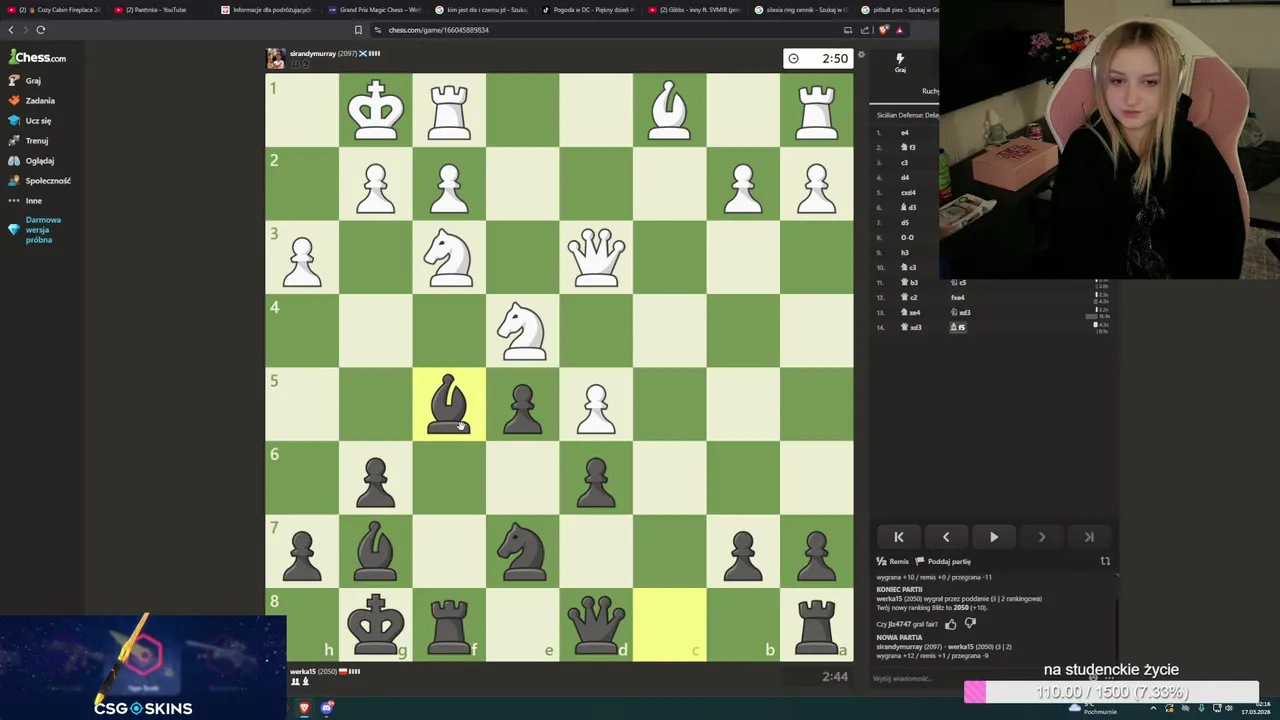
Task: Click opponent clock showing 2:50
Action: point(819,58)
